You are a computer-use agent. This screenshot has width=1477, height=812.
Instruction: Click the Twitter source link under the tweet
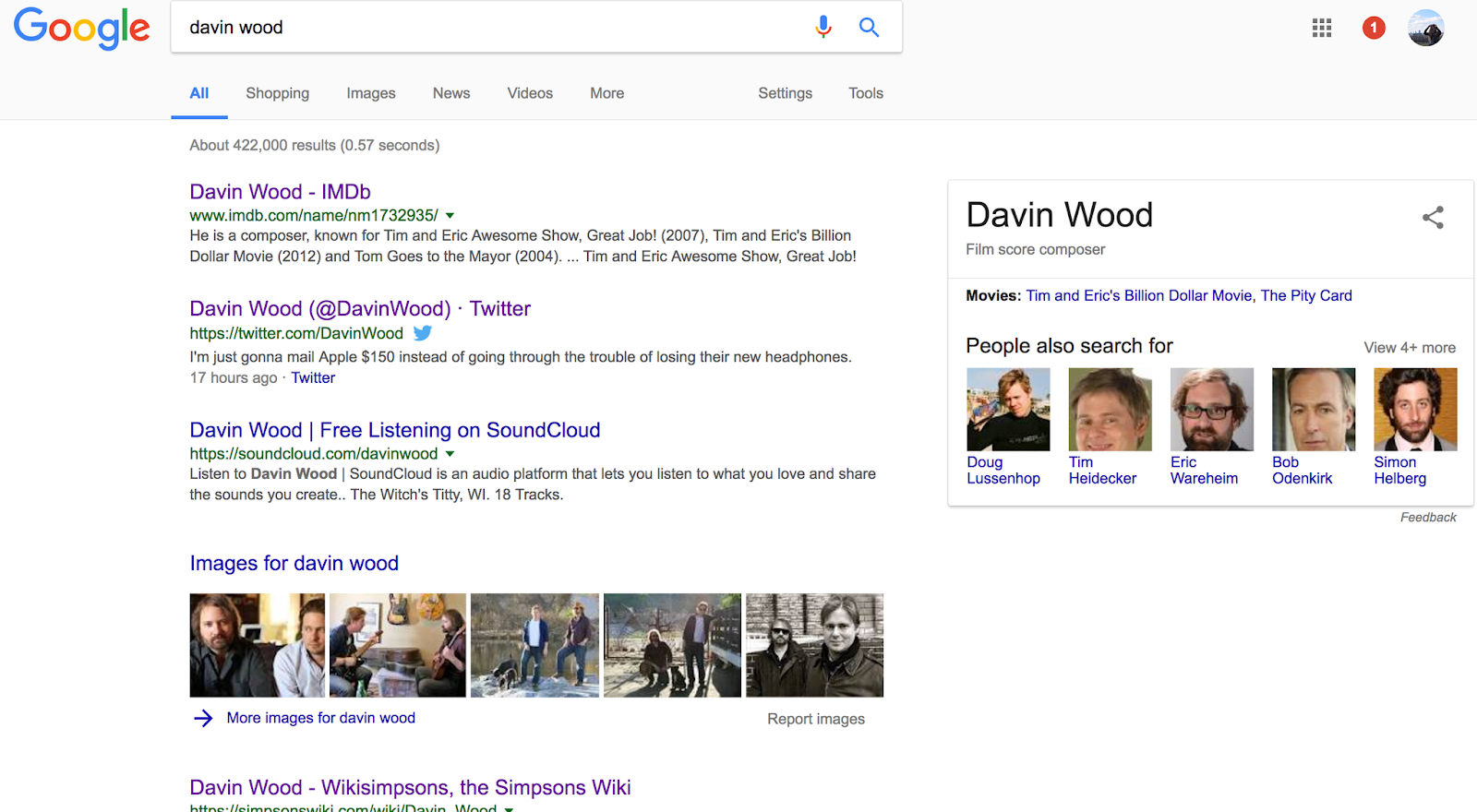[x=313, y=378]
